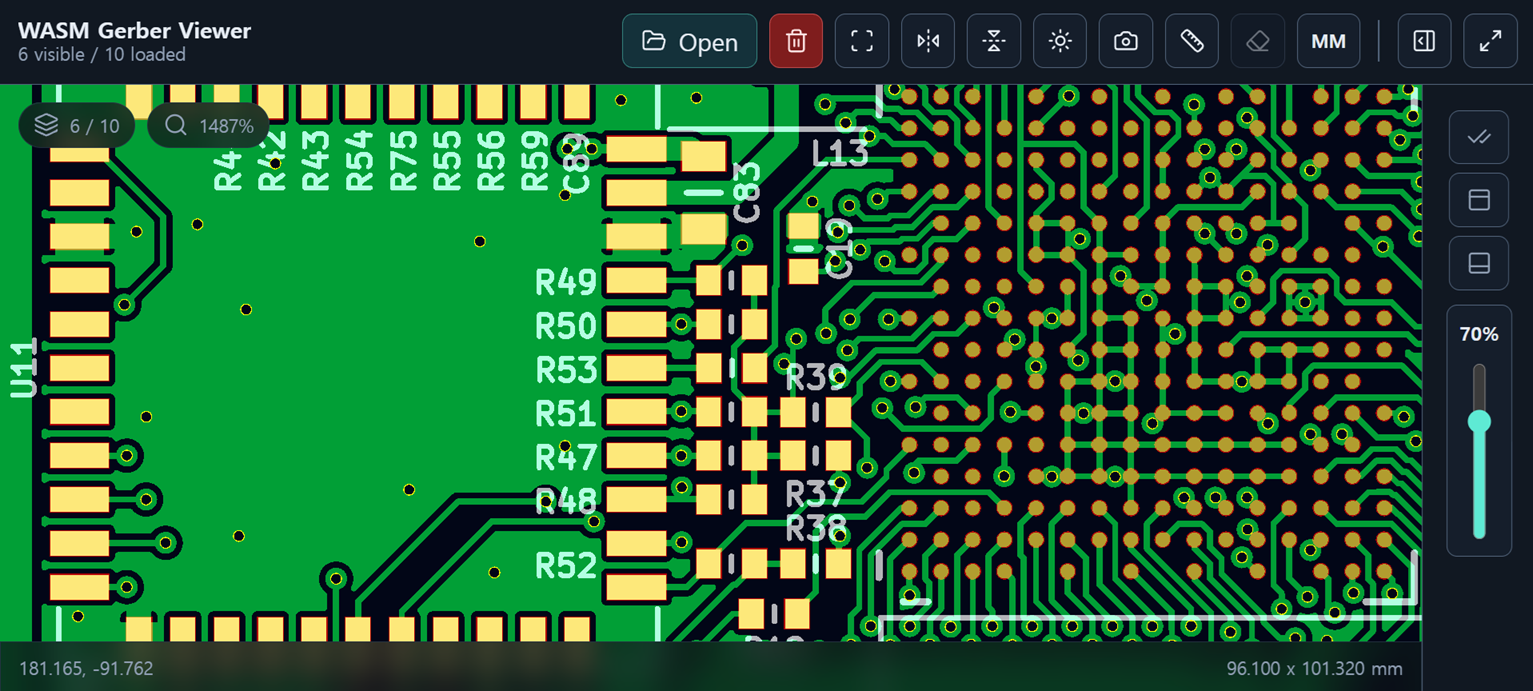1533x691 pixels.
Task: Click the 6 visible / 10 loaded status
Action: click(x=102, y=54)
